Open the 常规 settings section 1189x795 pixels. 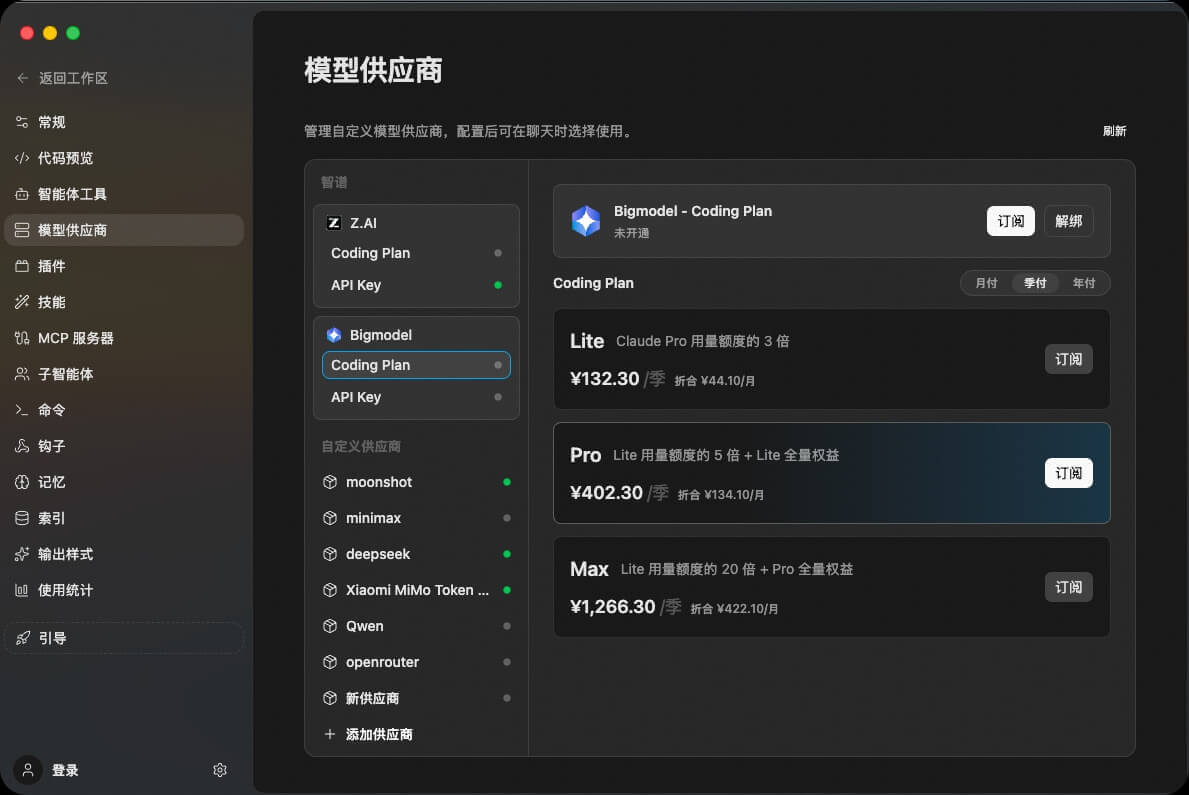click(124, 122)
